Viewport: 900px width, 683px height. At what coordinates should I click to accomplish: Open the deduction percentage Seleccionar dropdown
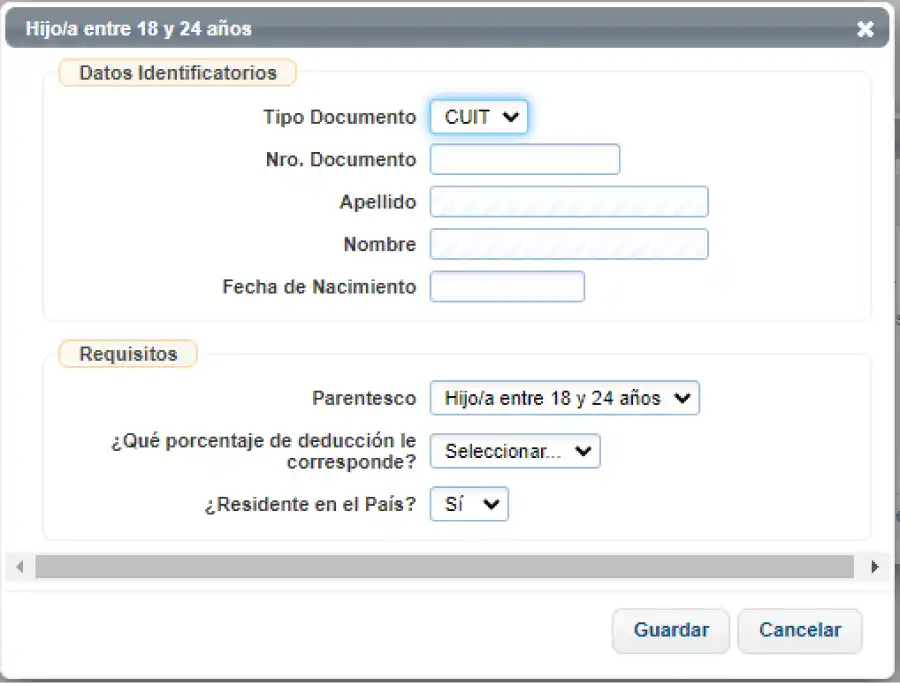coord(514,451)
